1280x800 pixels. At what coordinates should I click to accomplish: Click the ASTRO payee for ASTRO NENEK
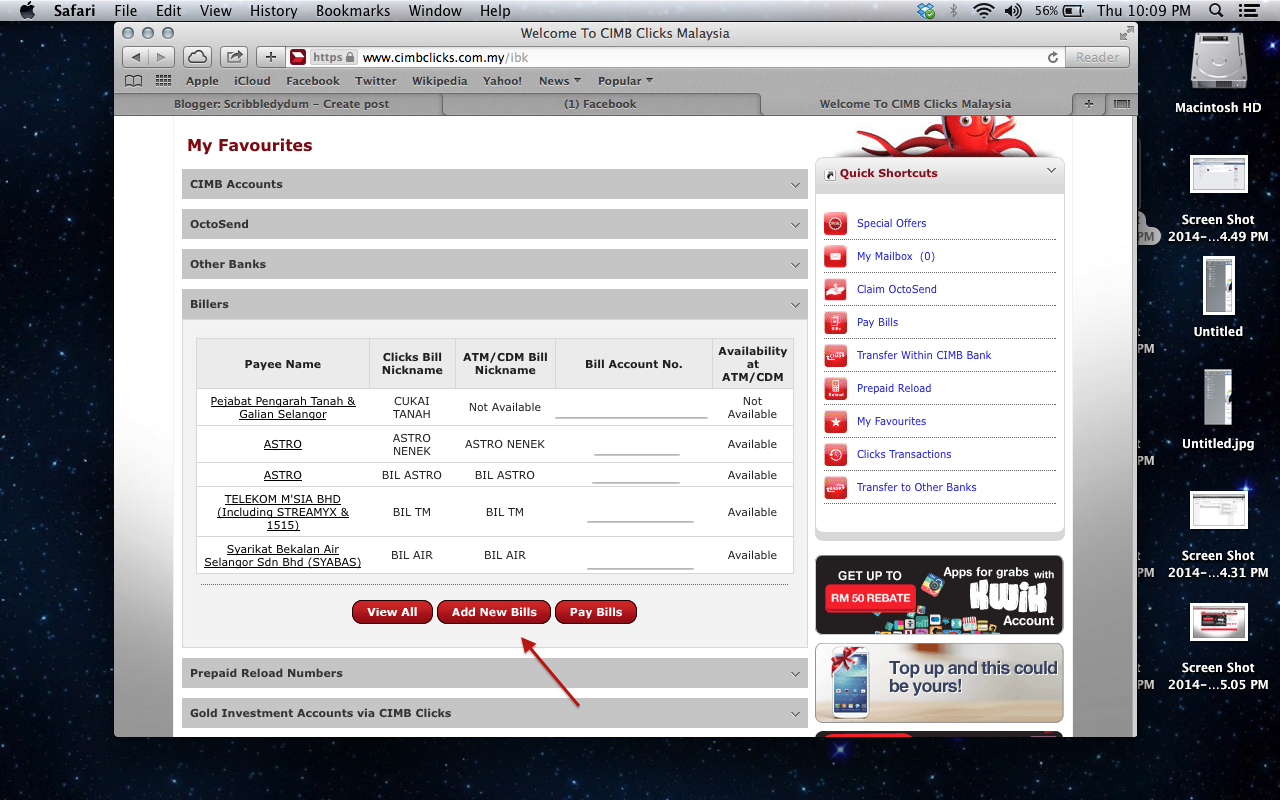click(283, 444)
